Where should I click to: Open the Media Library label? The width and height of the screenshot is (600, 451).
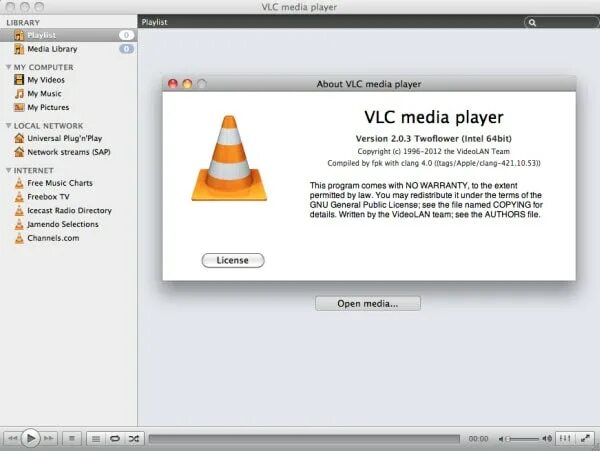(x=52, y=49)
